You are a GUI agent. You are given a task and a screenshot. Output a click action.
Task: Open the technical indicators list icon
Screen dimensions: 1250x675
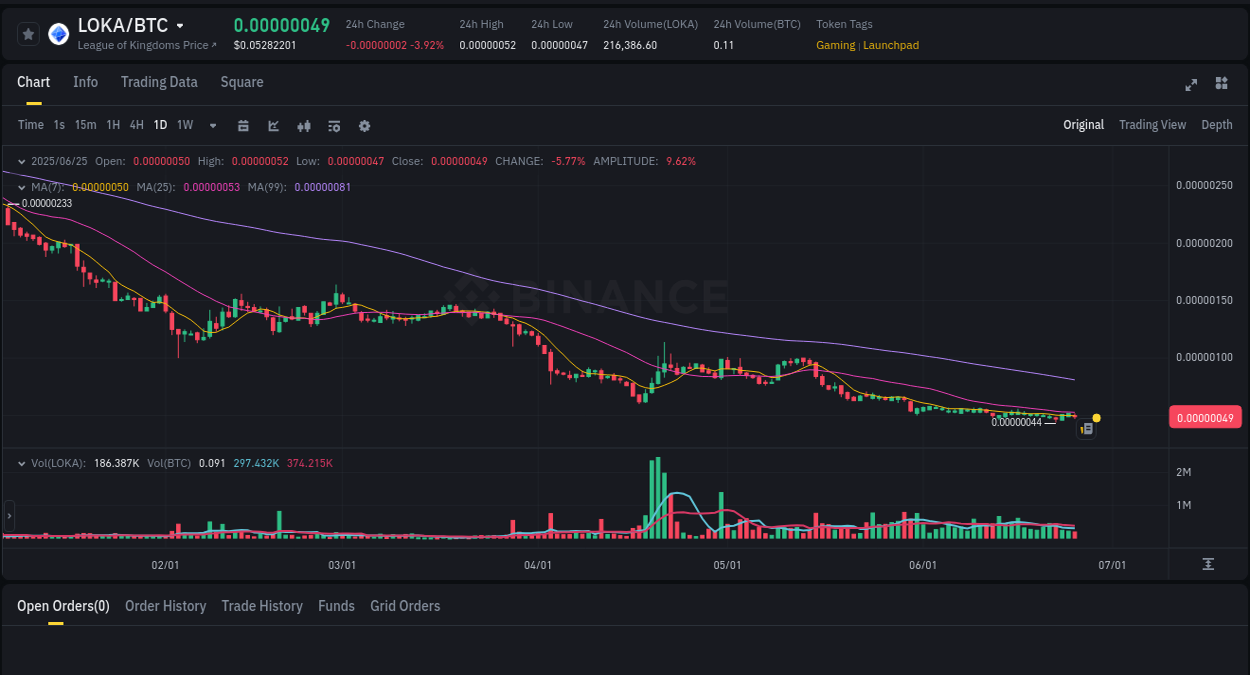[x=333, y=125]
